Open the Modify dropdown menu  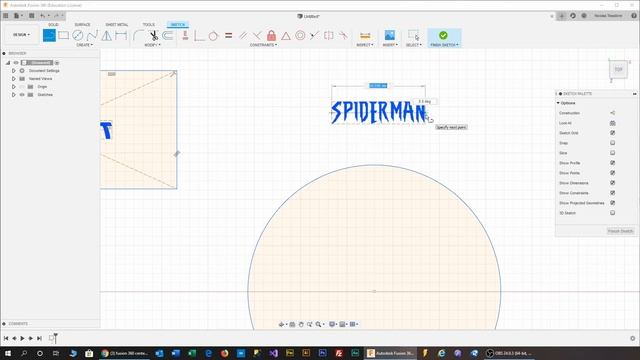(152, 45)
